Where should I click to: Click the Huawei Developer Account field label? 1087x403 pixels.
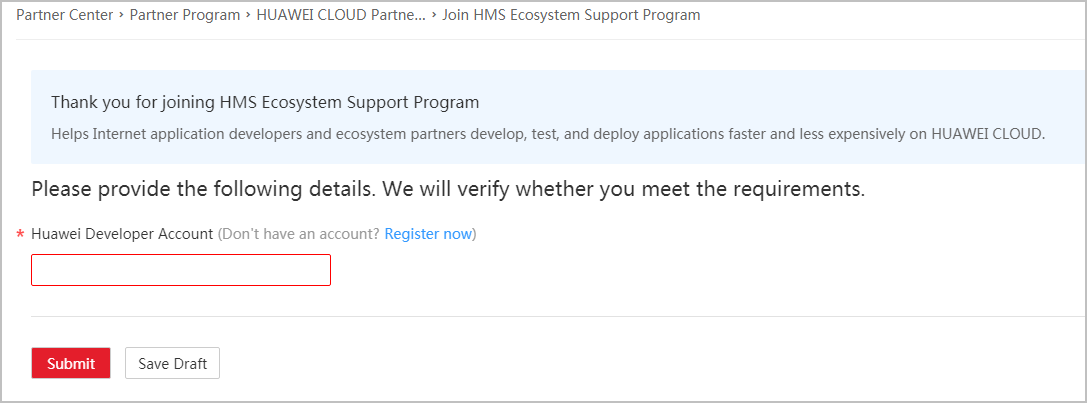[x=122, y=234]
